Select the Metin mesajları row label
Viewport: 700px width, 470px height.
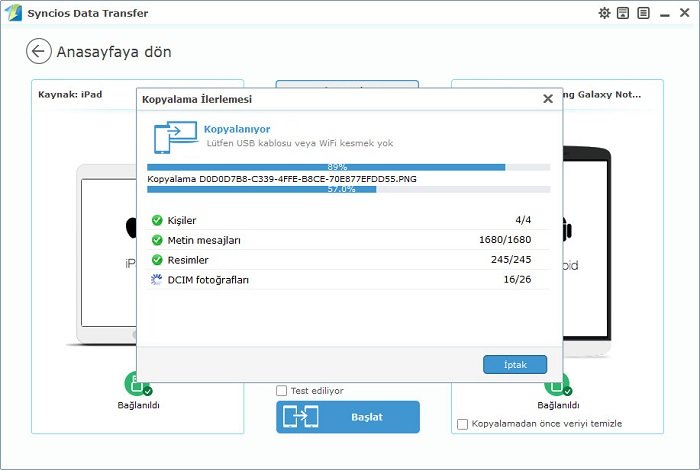tap(204, 240)
